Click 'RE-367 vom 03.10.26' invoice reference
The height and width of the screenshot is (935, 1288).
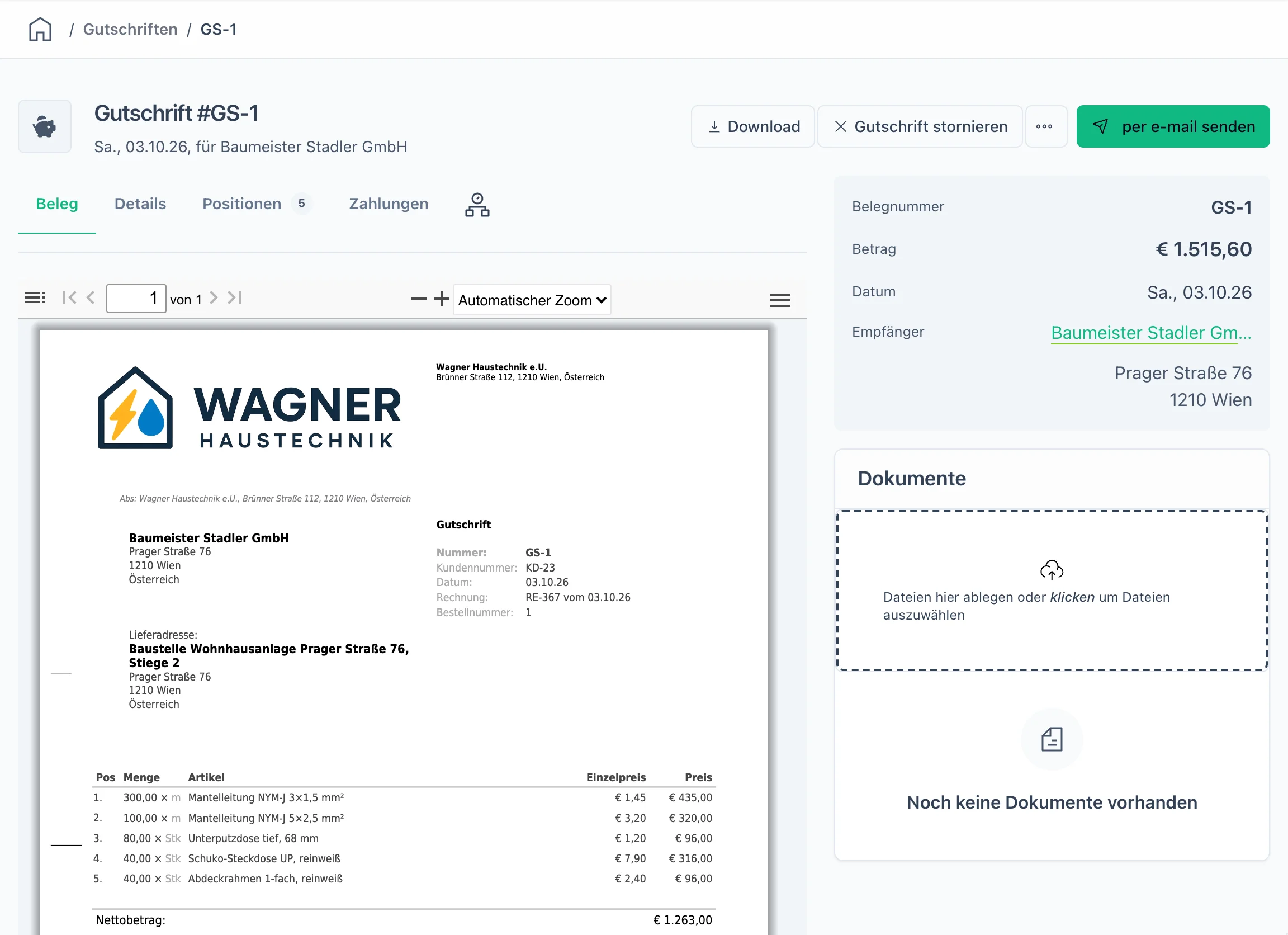[x=578, y=598]
